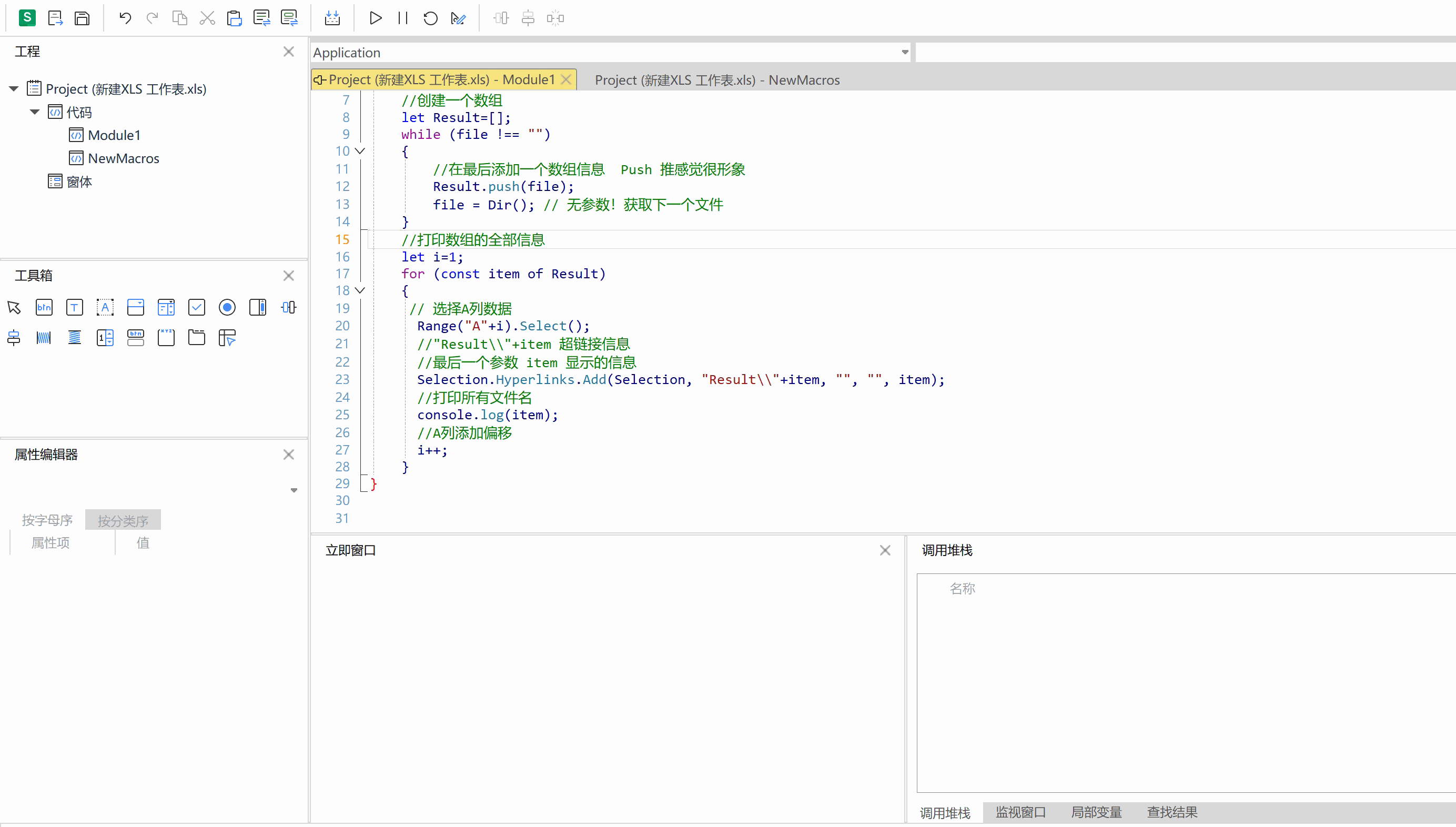1456x827 pixels.
Task: Select the TextBox control in toolbox
Action: [x=74, y=307]
